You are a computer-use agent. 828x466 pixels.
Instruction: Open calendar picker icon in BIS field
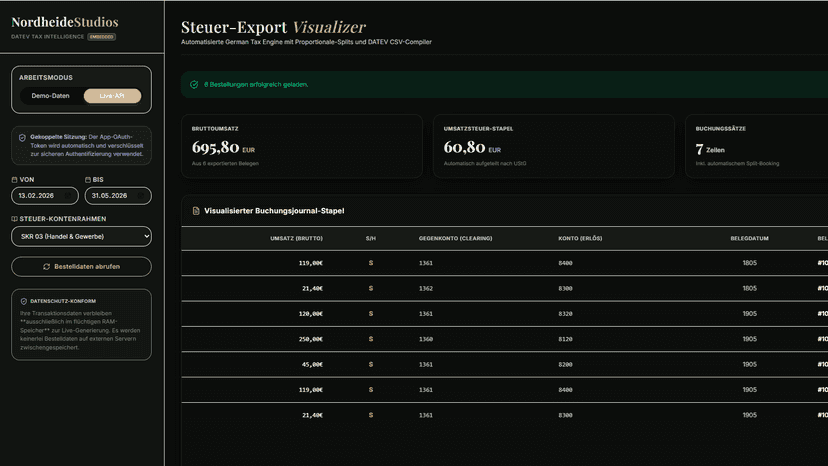click(x=141, y=195)
